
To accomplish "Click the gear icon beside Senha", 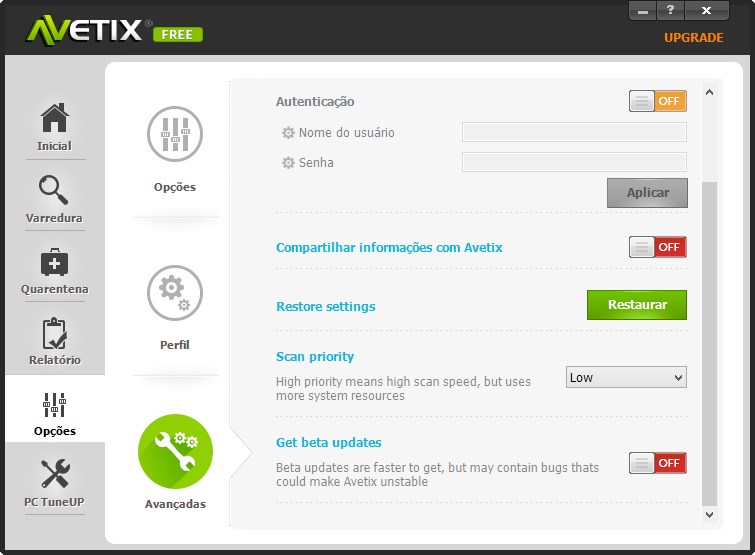I will click(x=288, y=163).
